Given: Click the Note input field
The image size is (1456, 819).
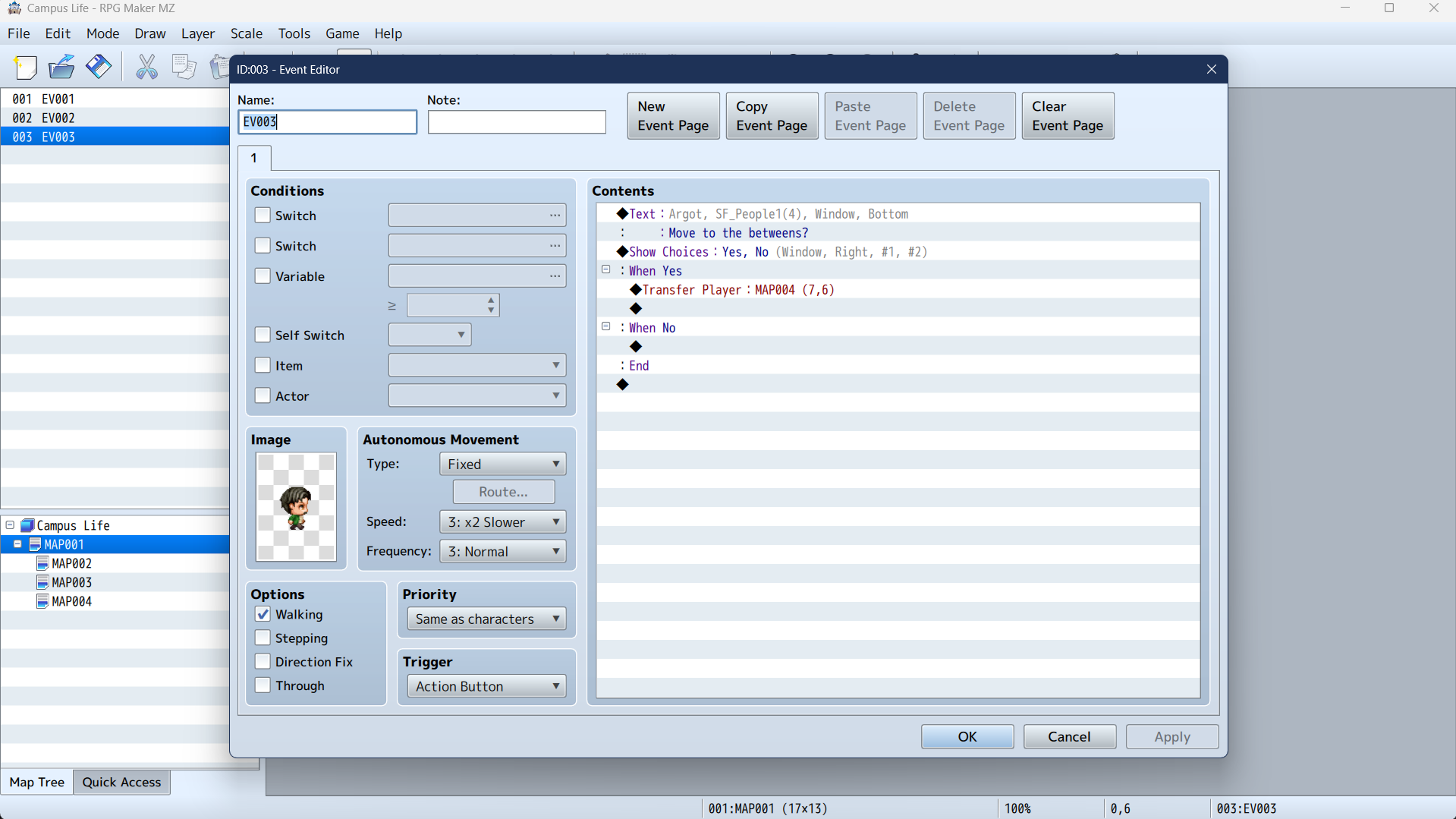Looking at the screenshot, I should [517, 122].
